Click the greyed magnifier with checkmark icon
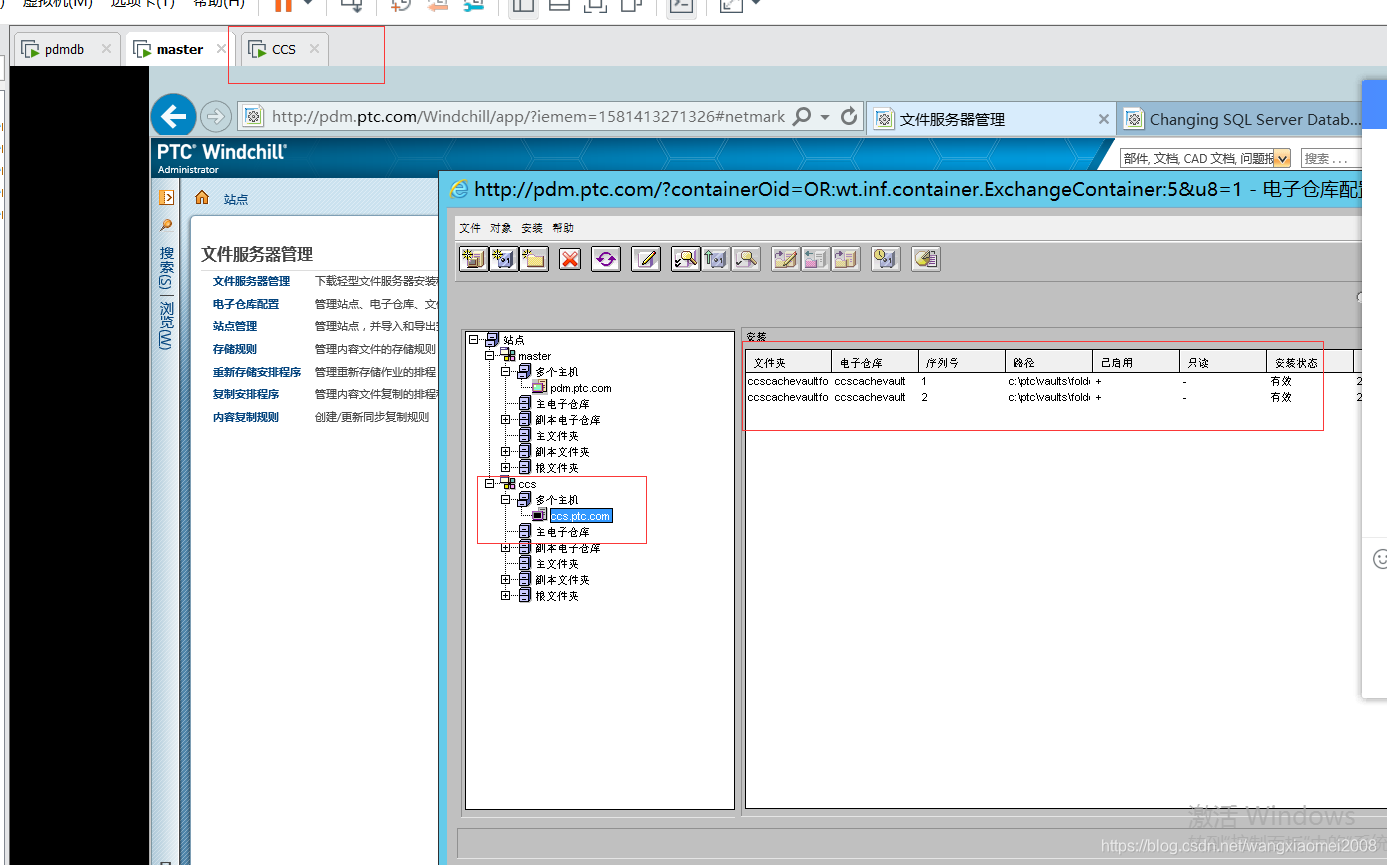The height and width of the screenshot is (865, 1387). coord(746,259)
